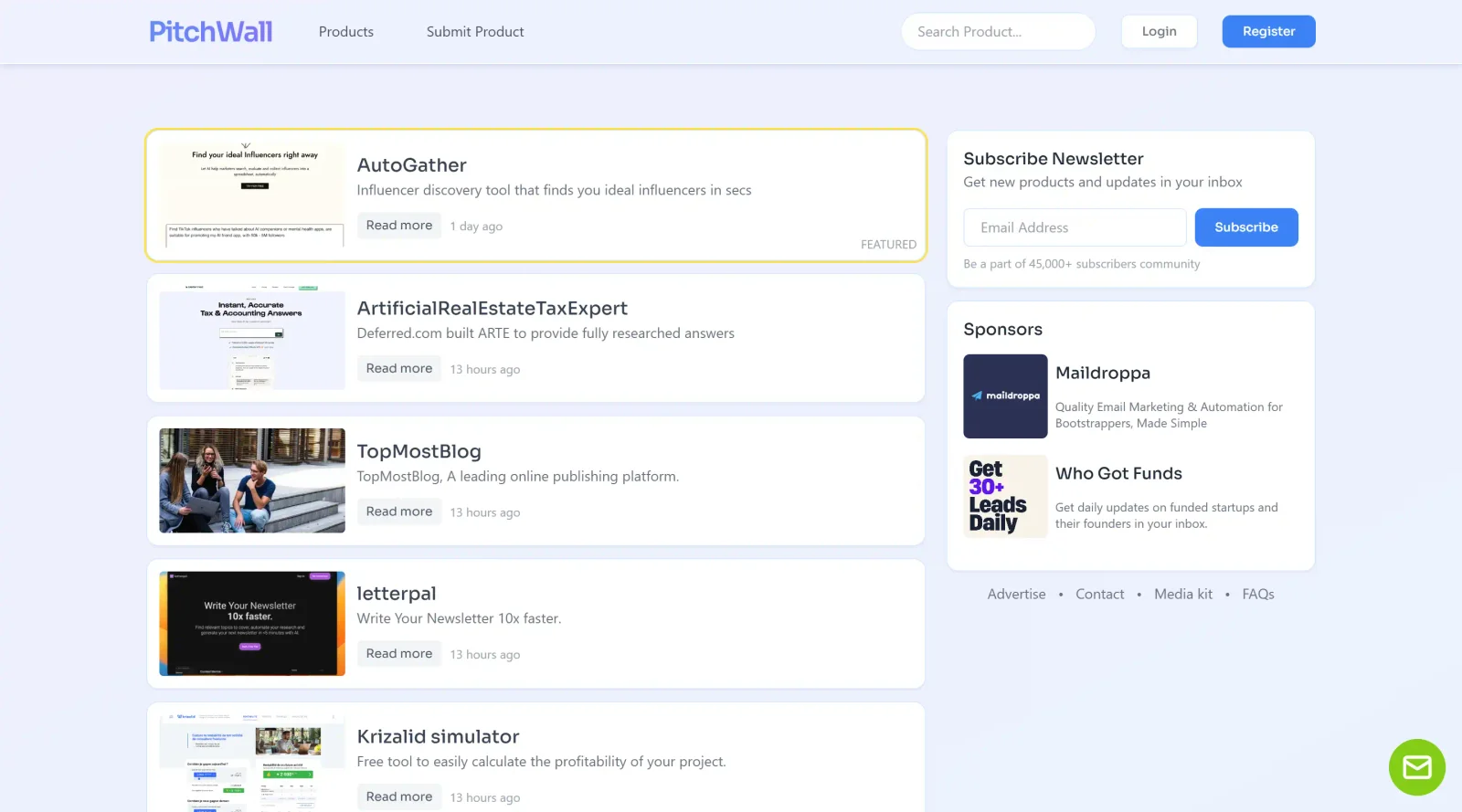Click 'Free tool to easily calculate' description
Image resolution: width=1462 pixels, height=812 pixels.
coord(541,762)
